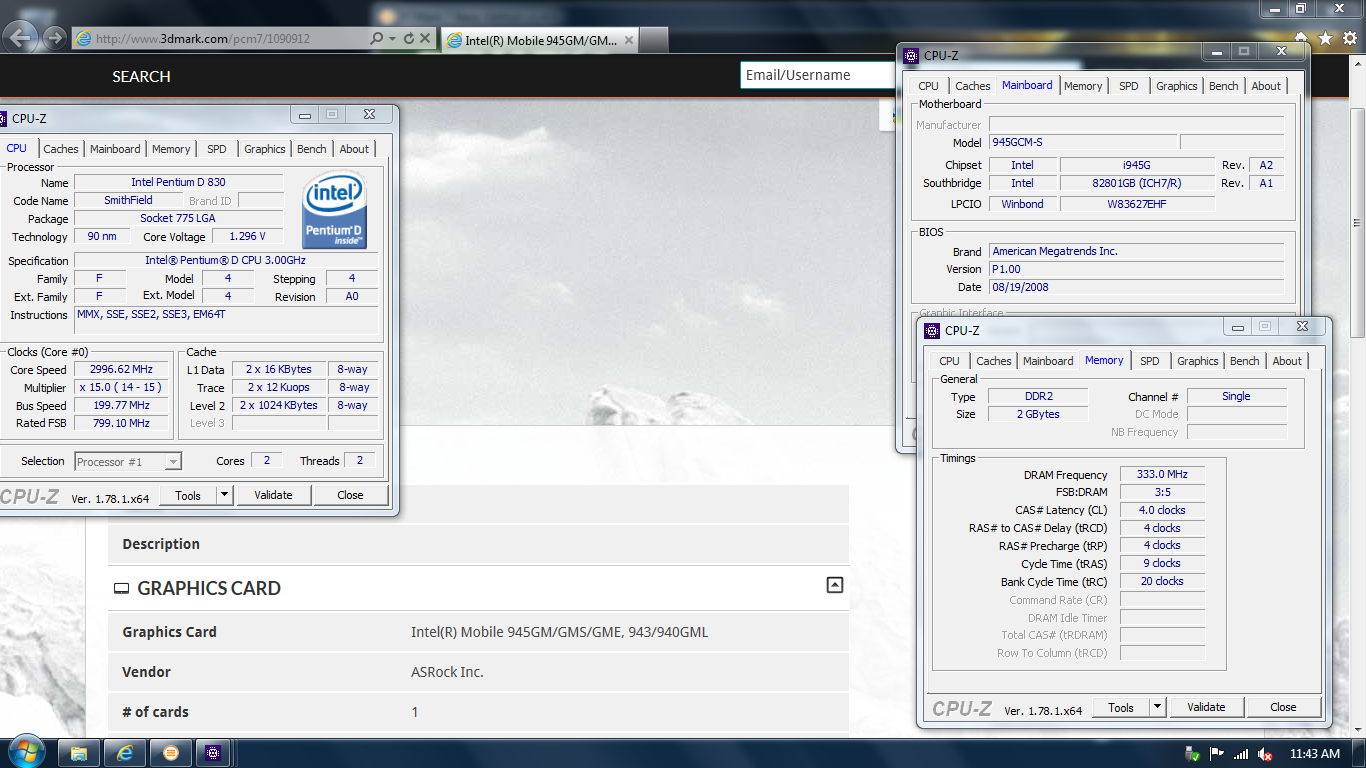Open Internet Explorer from the taskbar
Image resolution: width=1366 pixels, height=768 pixels.
(x=125, y=753)
